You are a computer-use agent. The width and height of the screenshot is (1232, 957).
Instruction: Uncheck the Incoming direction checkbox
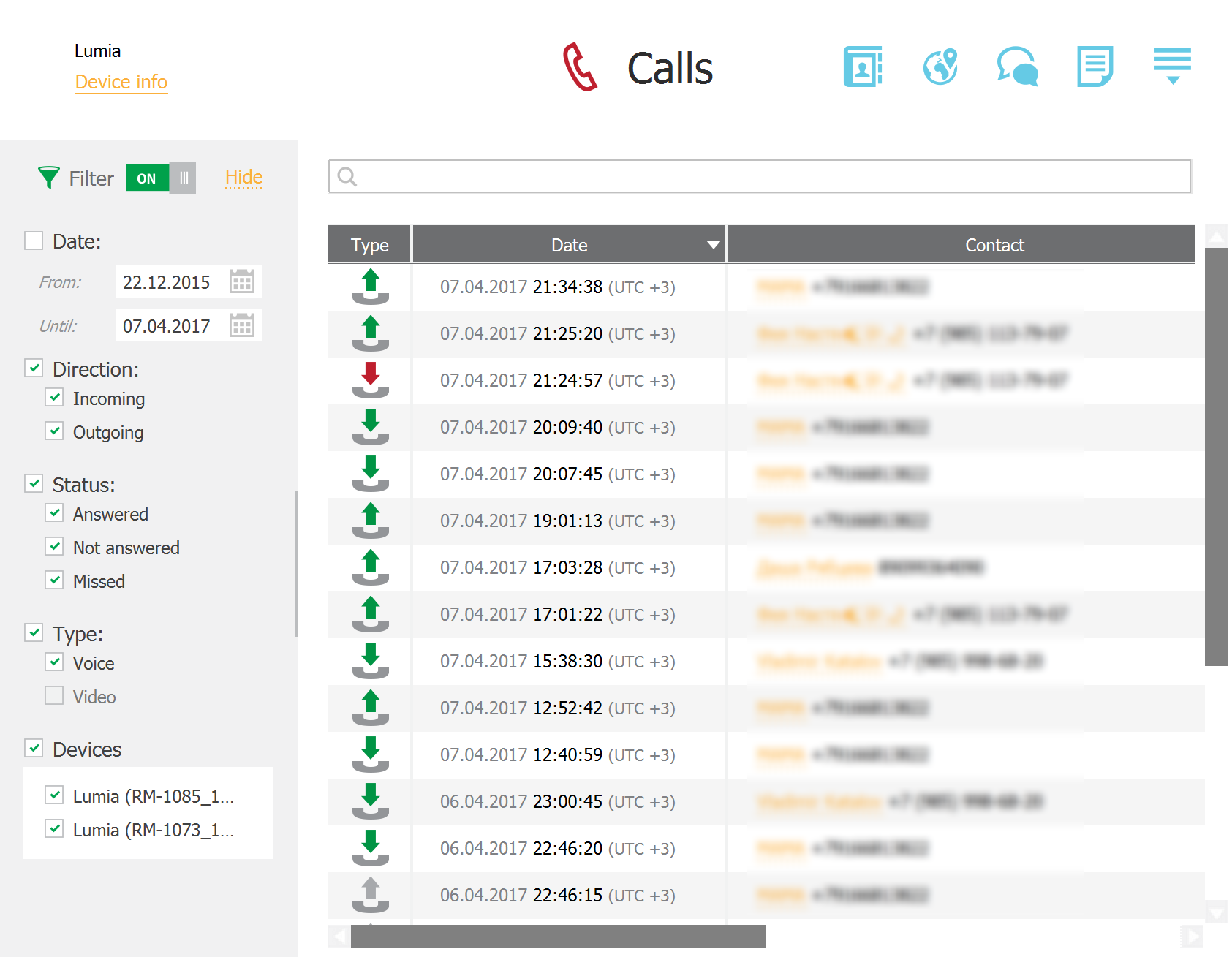point(55,398)
